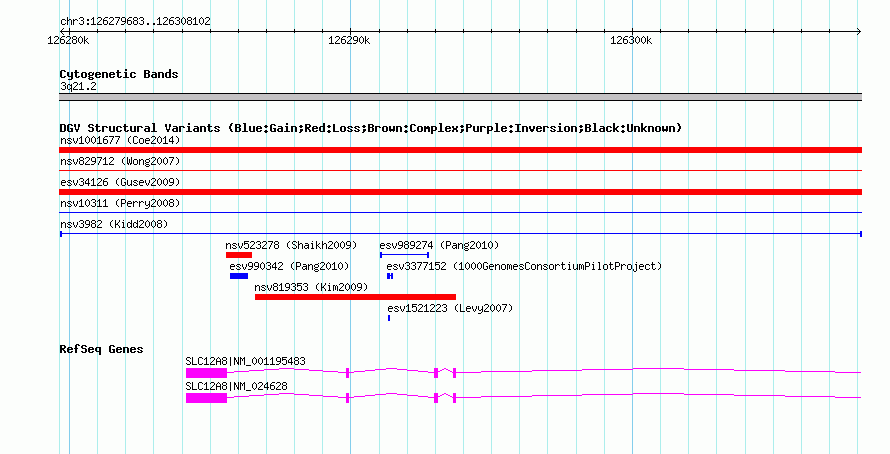The width and height of the screenshot is (890, 454).
Task: Open the DGV Structural Variants track title
Action: 371,128
